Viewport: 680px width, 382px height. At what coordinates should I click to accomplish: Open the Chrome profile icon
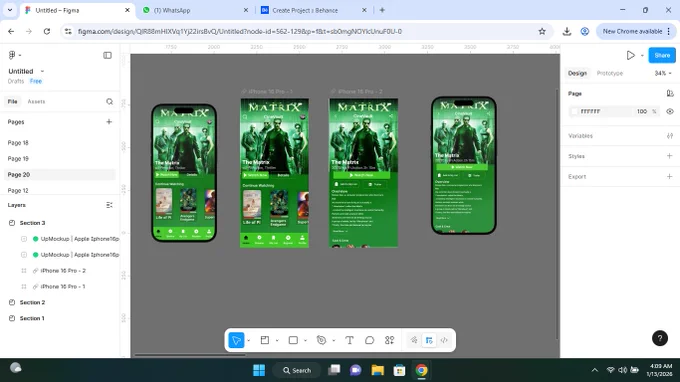pos(585,31)
